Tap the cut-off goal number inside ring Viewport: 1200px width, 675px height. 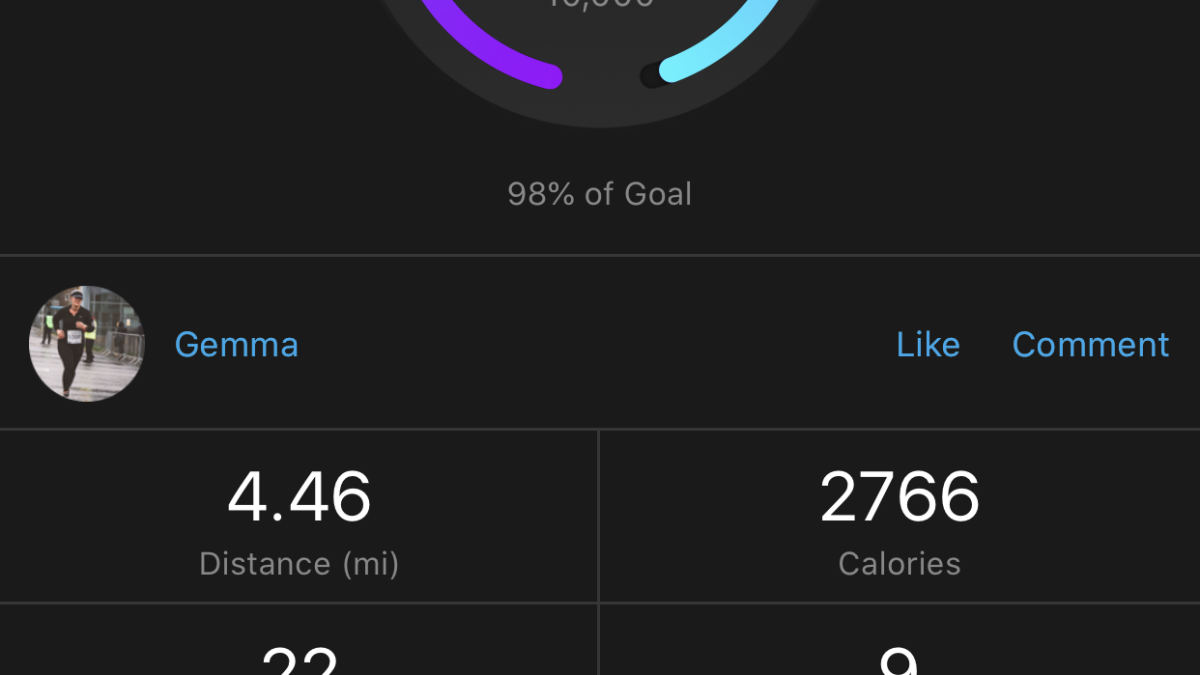599,5
